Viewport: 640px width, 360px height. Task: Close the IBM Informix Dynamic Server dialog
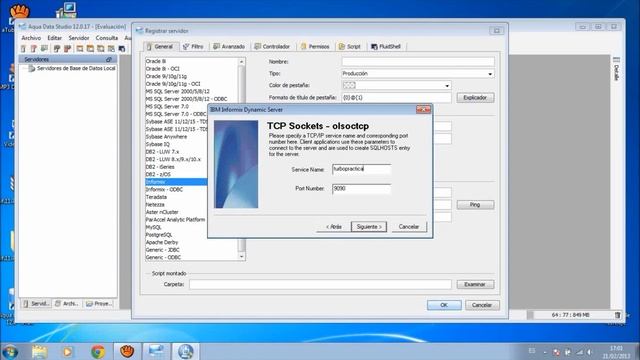(x=423, y=109)
